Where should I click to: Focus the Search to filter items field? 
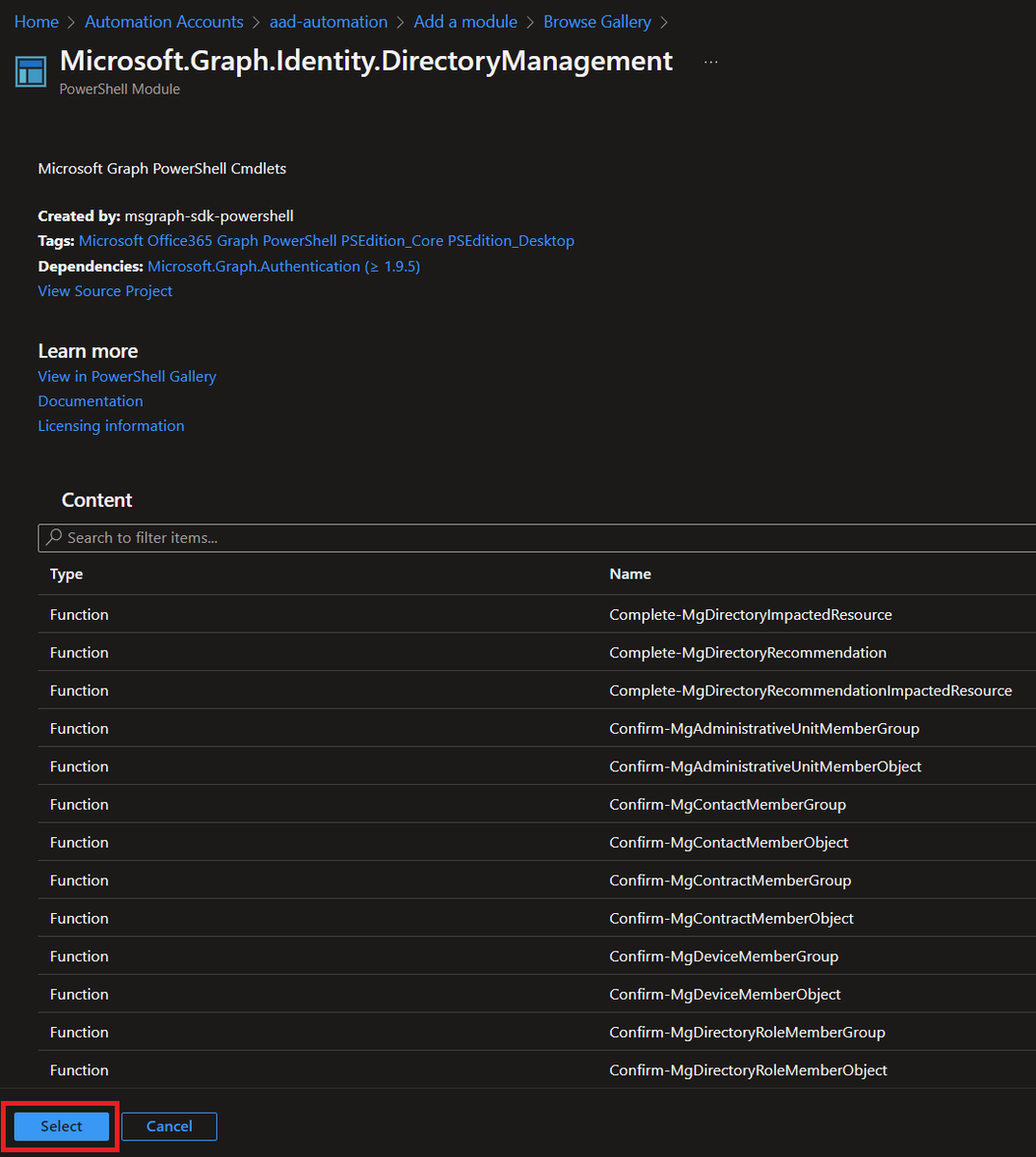tap(537, 538)
